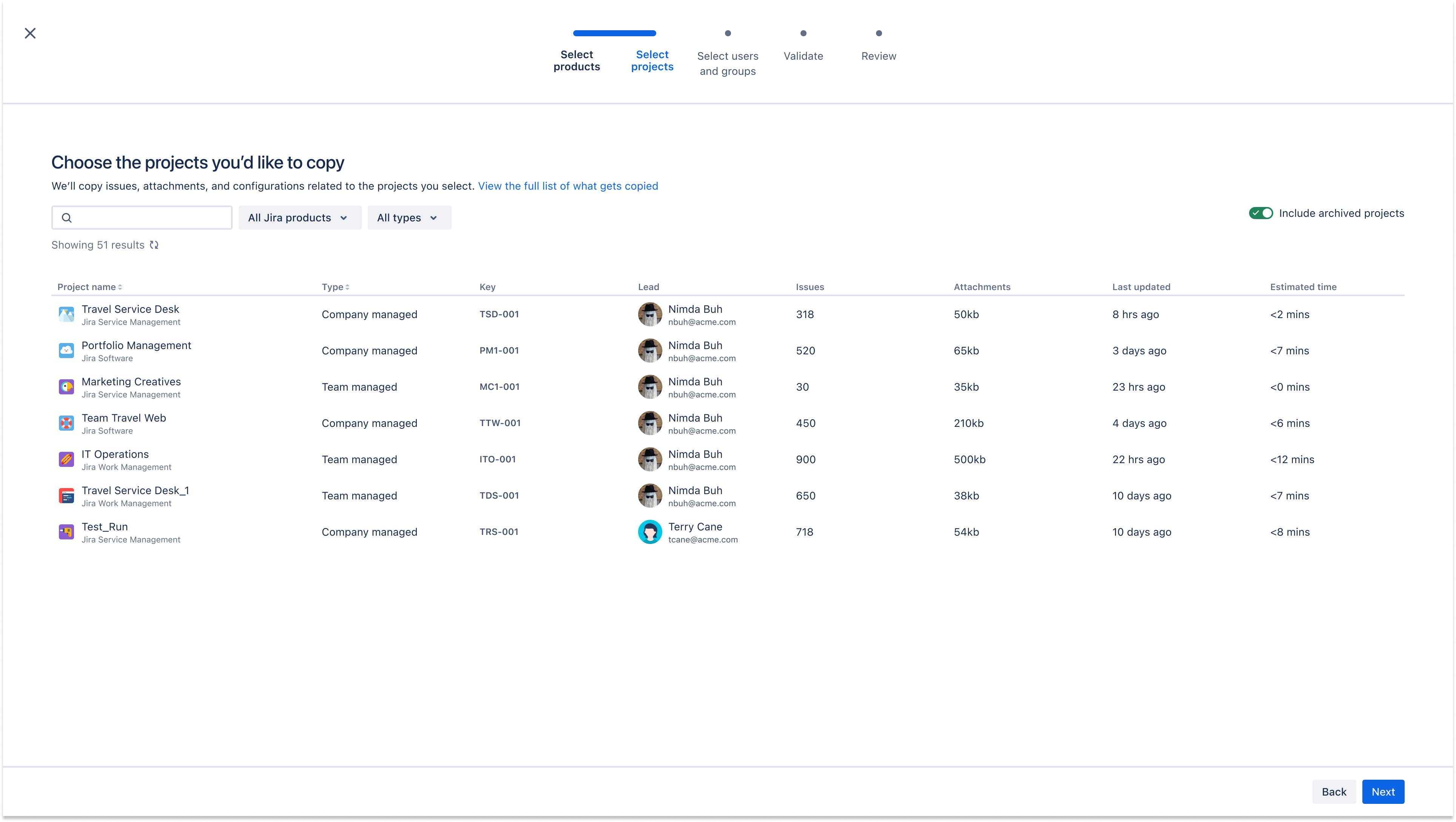
Task: Click key TDS-001
Action: (x=499, y=496)
